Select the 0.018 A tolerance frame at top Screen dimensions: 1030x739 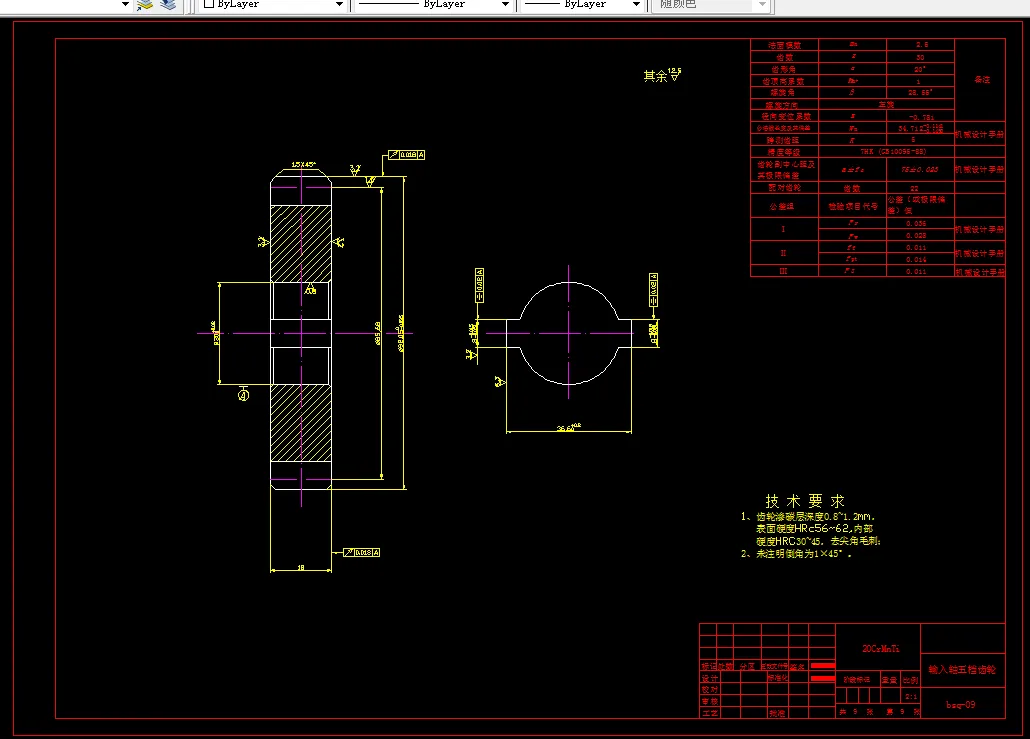406,155
